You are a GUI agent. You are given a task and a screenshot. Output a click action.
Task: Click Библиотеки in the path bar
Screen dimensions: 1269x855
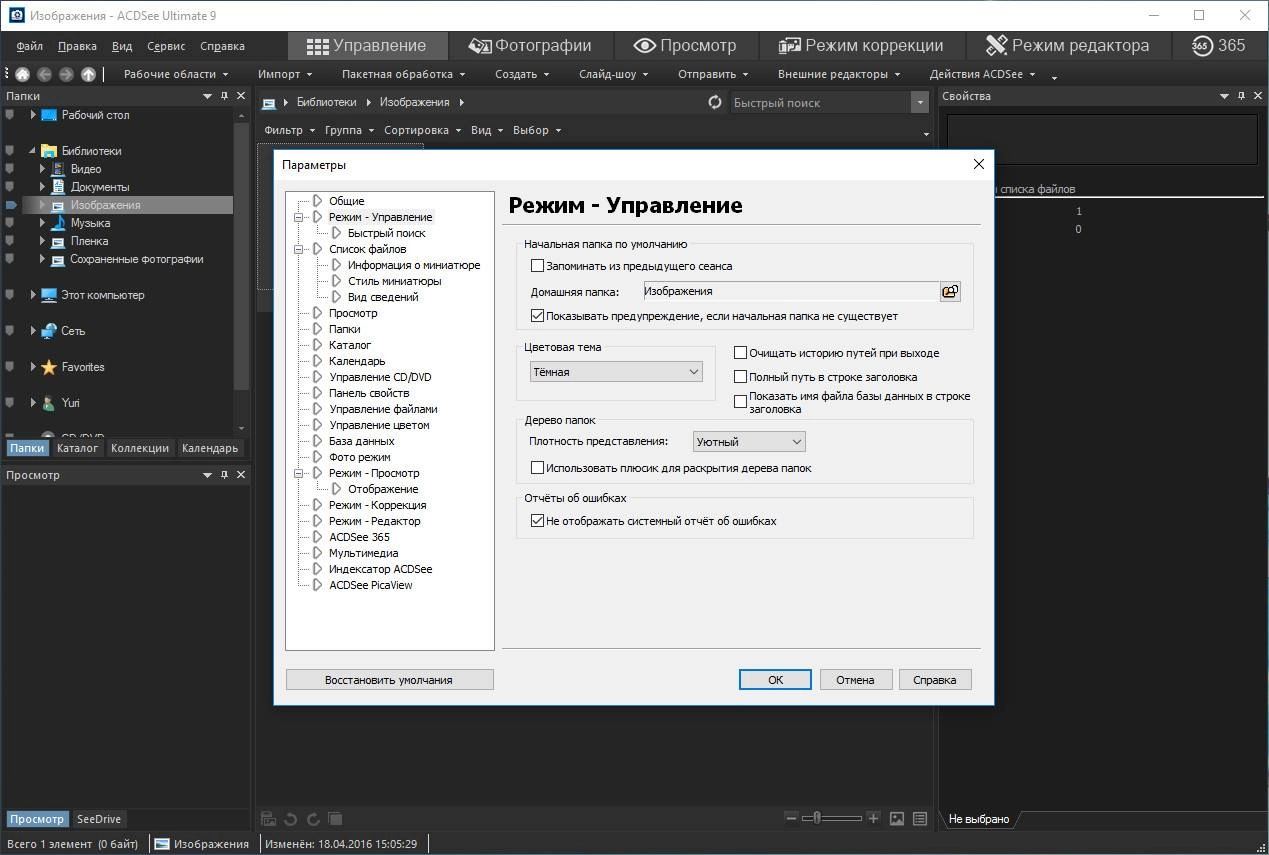point(326,102)
